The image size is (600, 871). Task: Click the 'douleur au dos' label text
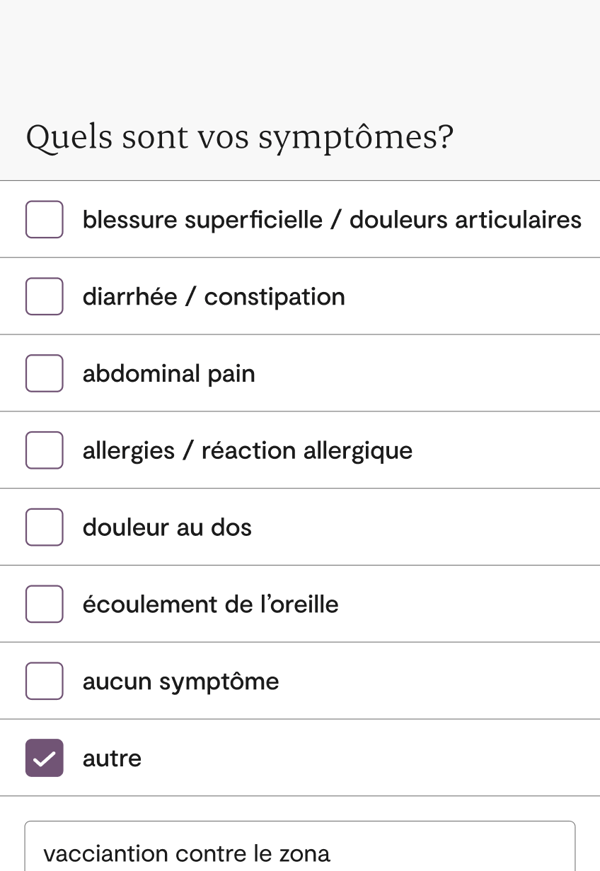pyautogui.click(x=167, y=528)
